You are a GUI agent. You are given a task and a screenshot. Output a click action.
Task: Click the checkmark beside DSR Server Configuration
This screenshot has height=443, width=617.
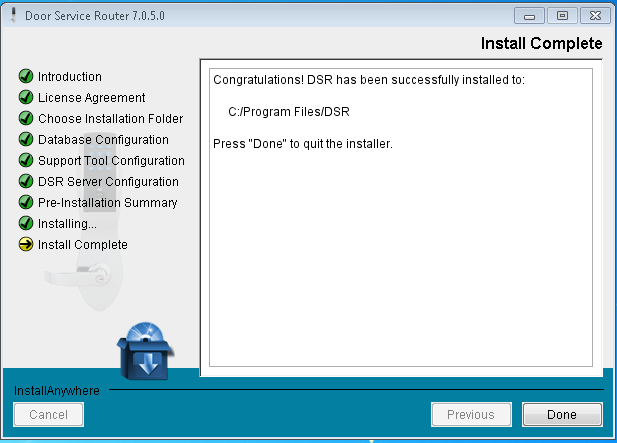pyautogui.click(x=26, y=181)
